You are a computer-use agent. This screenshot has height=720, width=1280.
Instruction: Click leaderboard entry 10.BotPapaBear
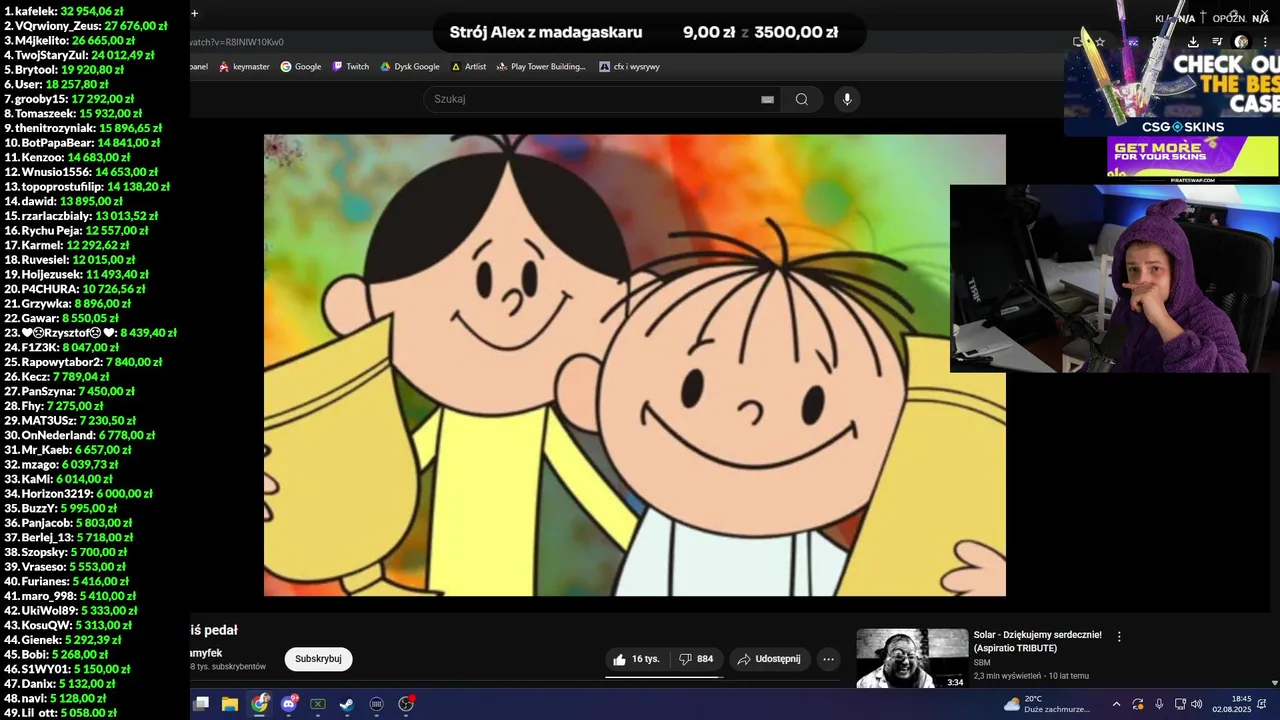(x=82, y=142)
